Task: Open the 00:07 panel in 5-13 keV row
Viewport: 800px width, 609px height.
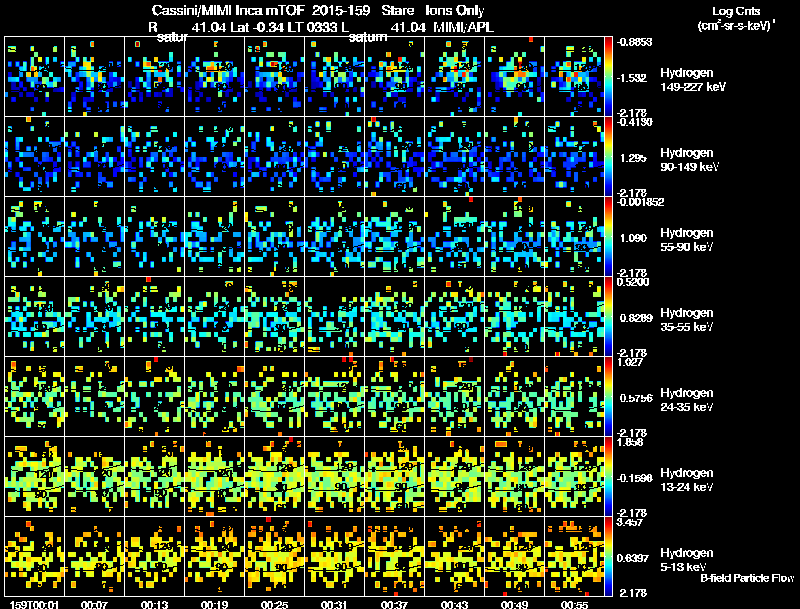Action: pyautogui.click(x=94, y=557)
